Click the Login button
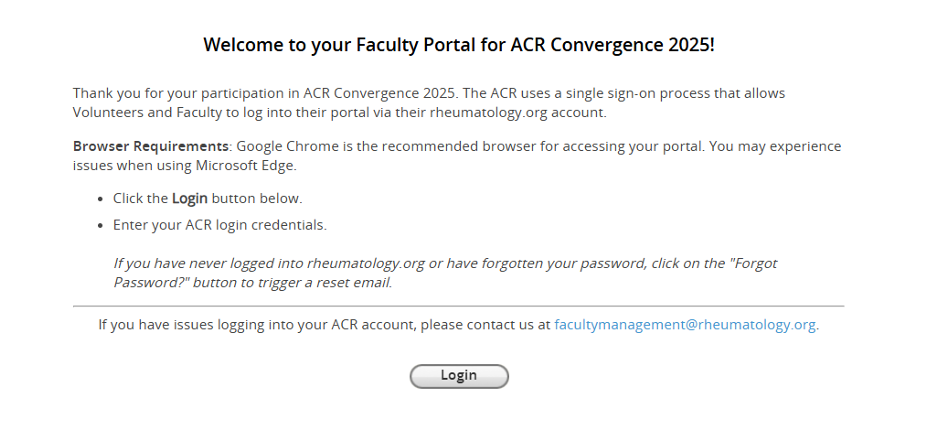This screenshot has width=938, height=430. coord(459,376)
